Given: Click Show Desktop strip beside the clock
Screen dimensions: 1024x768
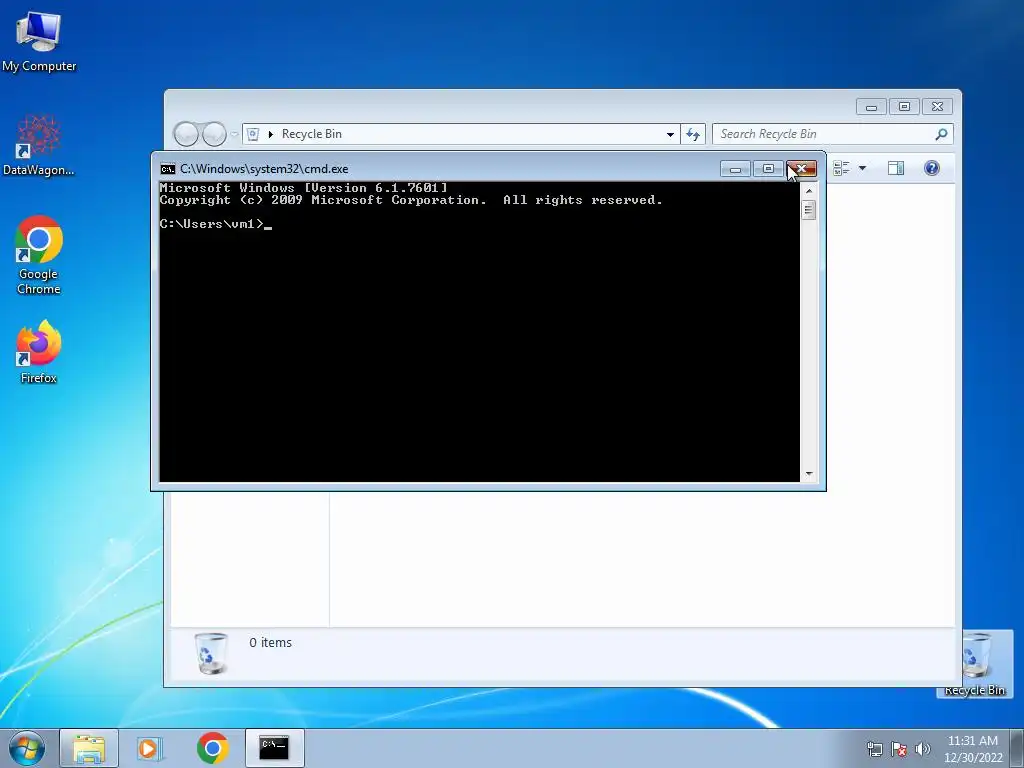Looking at the screenshot, I should click(1017, 748).
